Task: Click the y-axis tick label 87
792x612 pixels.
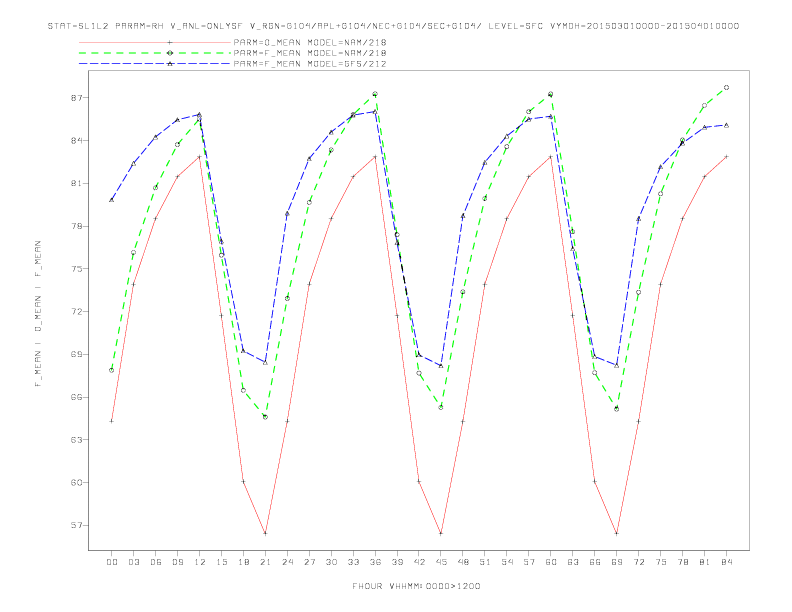Action: coord(76,97)
